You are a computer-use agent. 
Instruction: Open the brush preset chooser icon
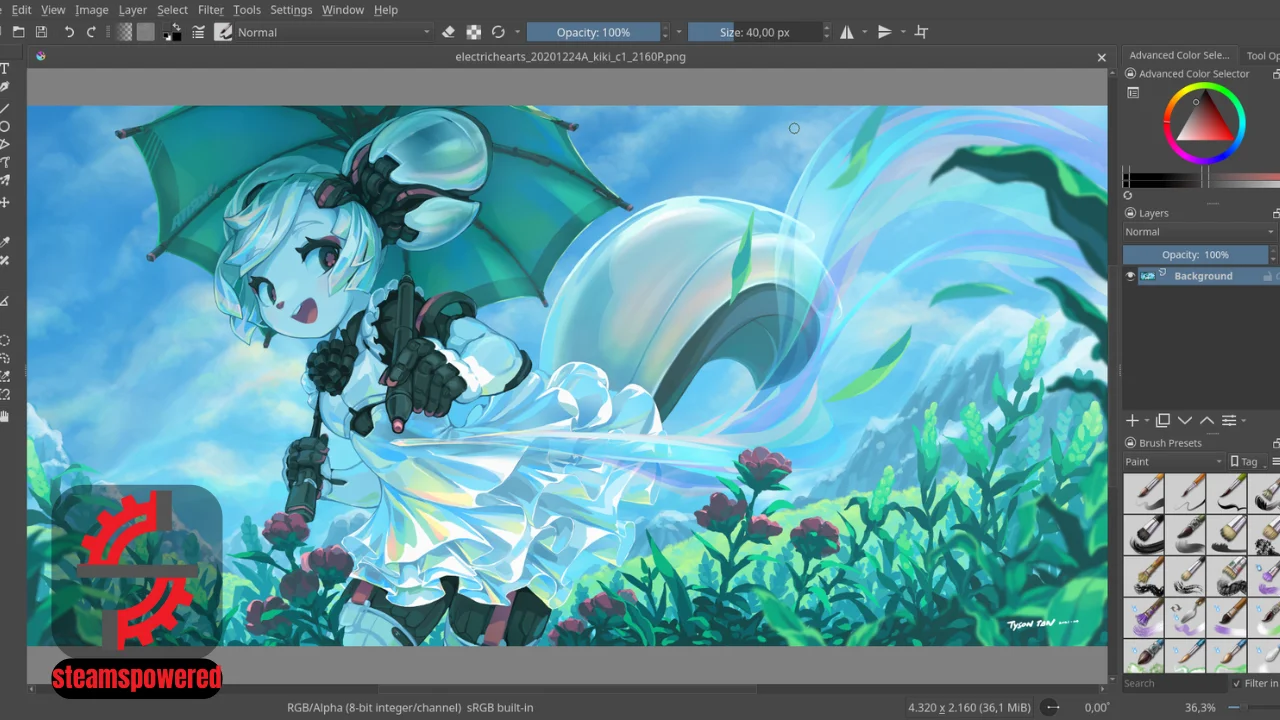(x=223, y=32)
